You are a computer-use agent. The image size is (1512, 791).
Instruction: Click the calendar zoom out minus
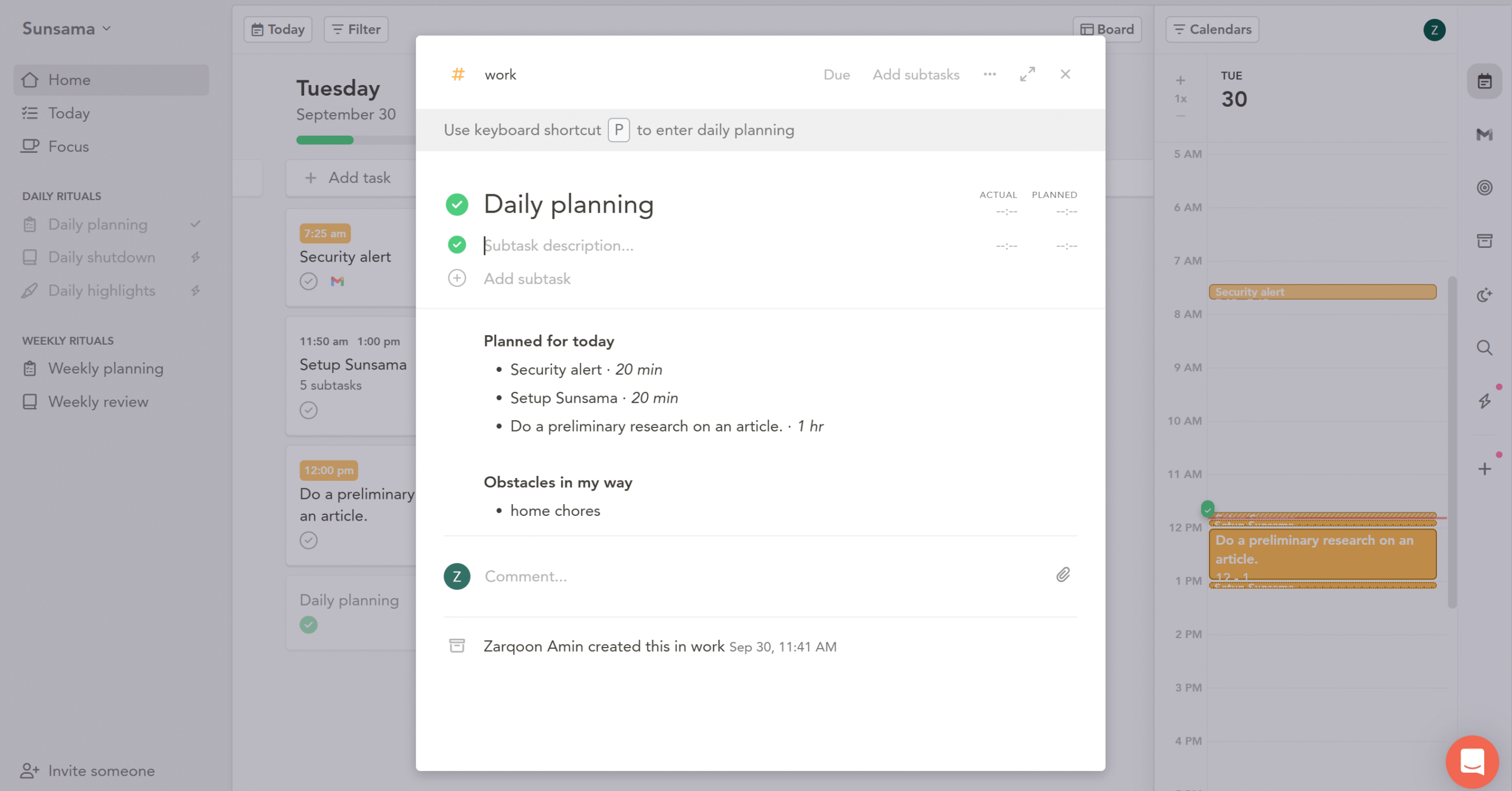coord(1180,116)
